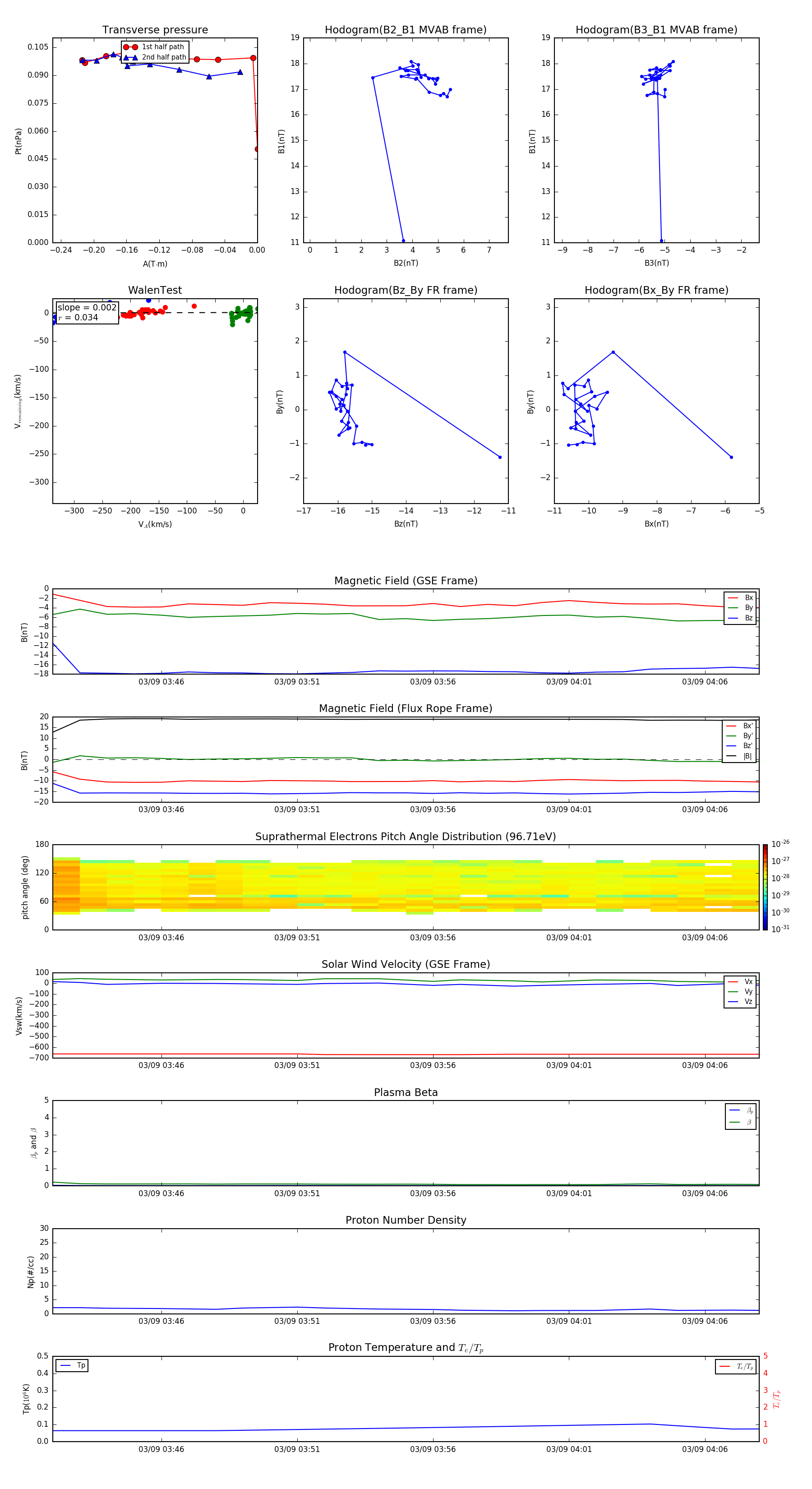Click '03/09 03:46' tick under GSE magnetic field
This screenshot has height=1489, width=812.
coord(161,682)
